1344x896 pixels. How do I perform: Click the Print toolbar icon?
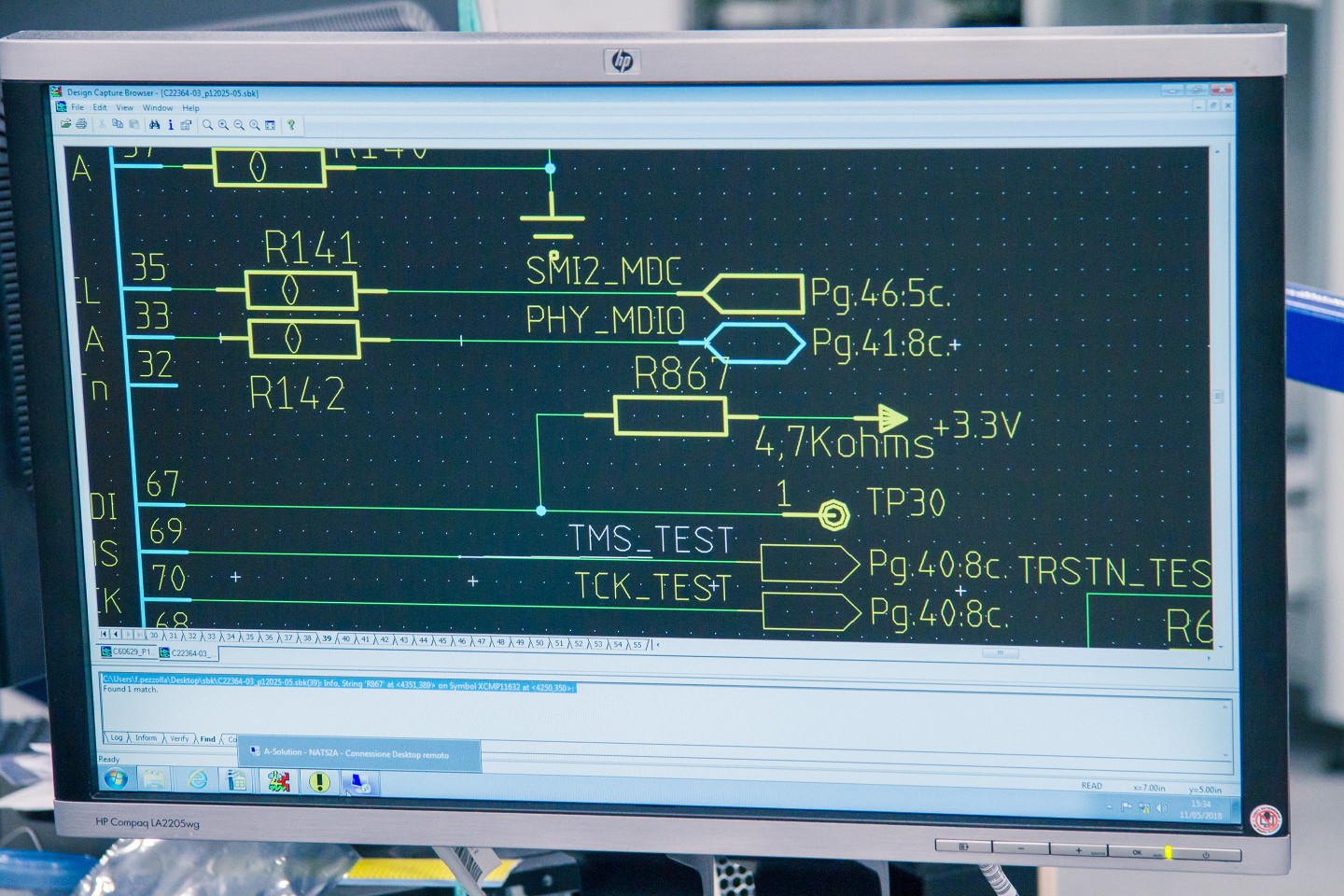[81, 124]
